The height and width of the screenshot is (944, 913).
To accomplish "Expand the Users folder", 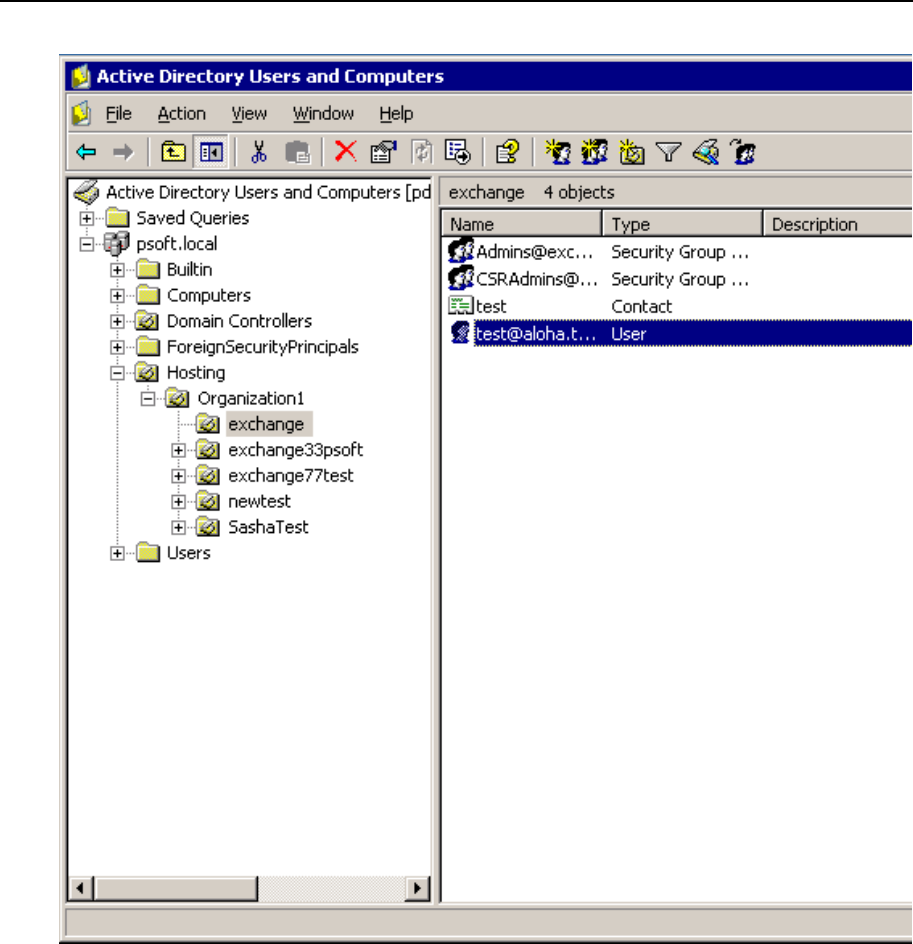I will (117, 553).
